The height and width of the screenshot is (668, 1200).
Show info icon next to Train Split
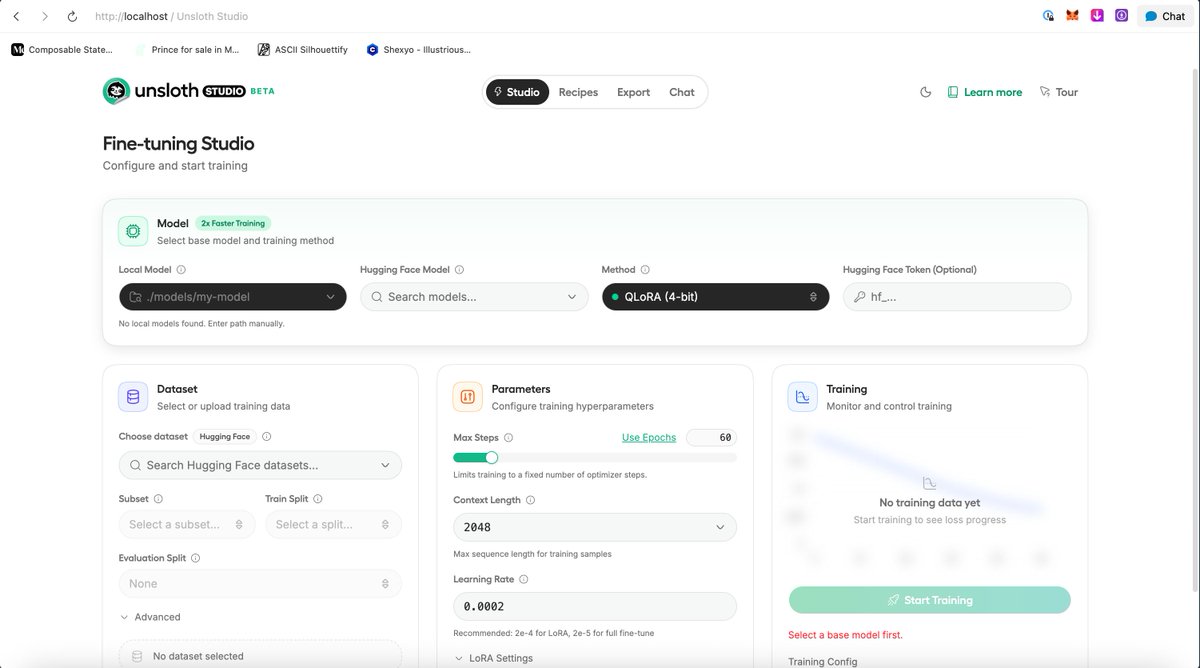tap(319, 499)
